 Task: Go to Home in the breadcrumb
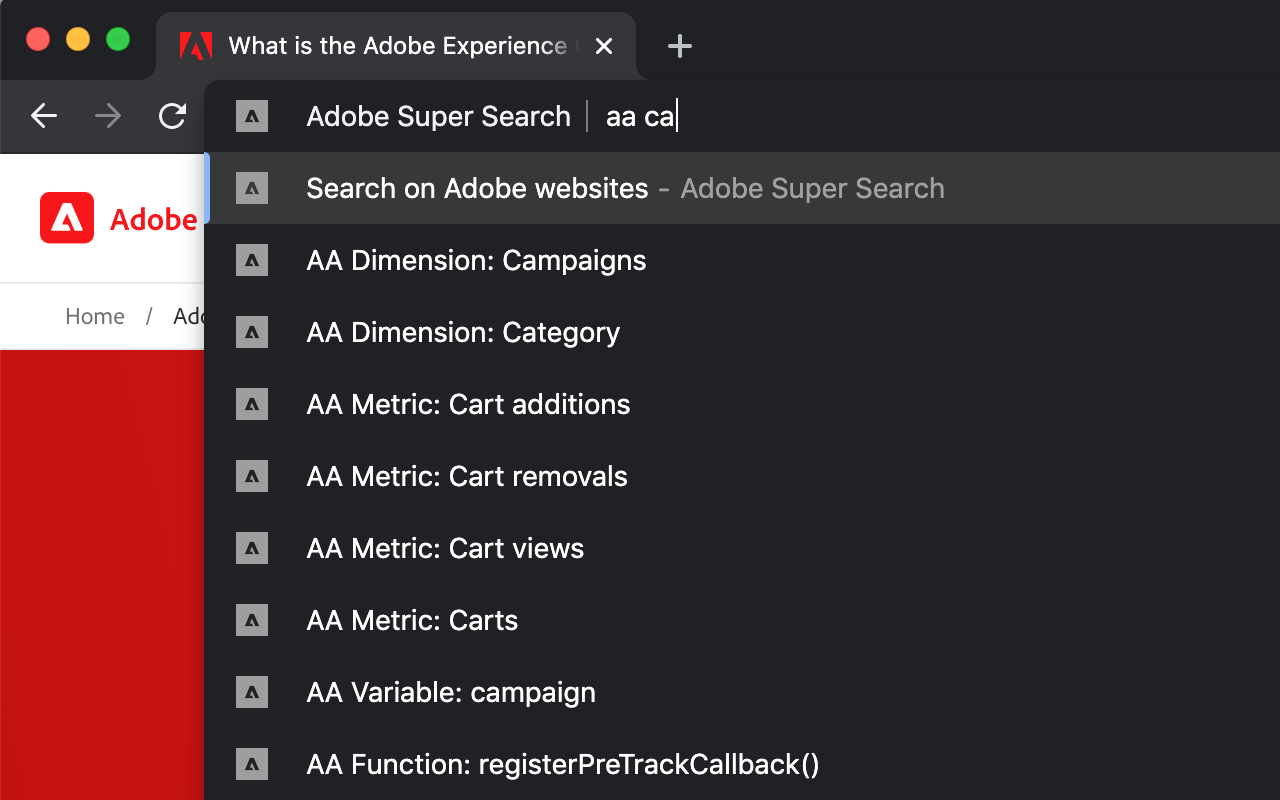(x=95, y=316)
